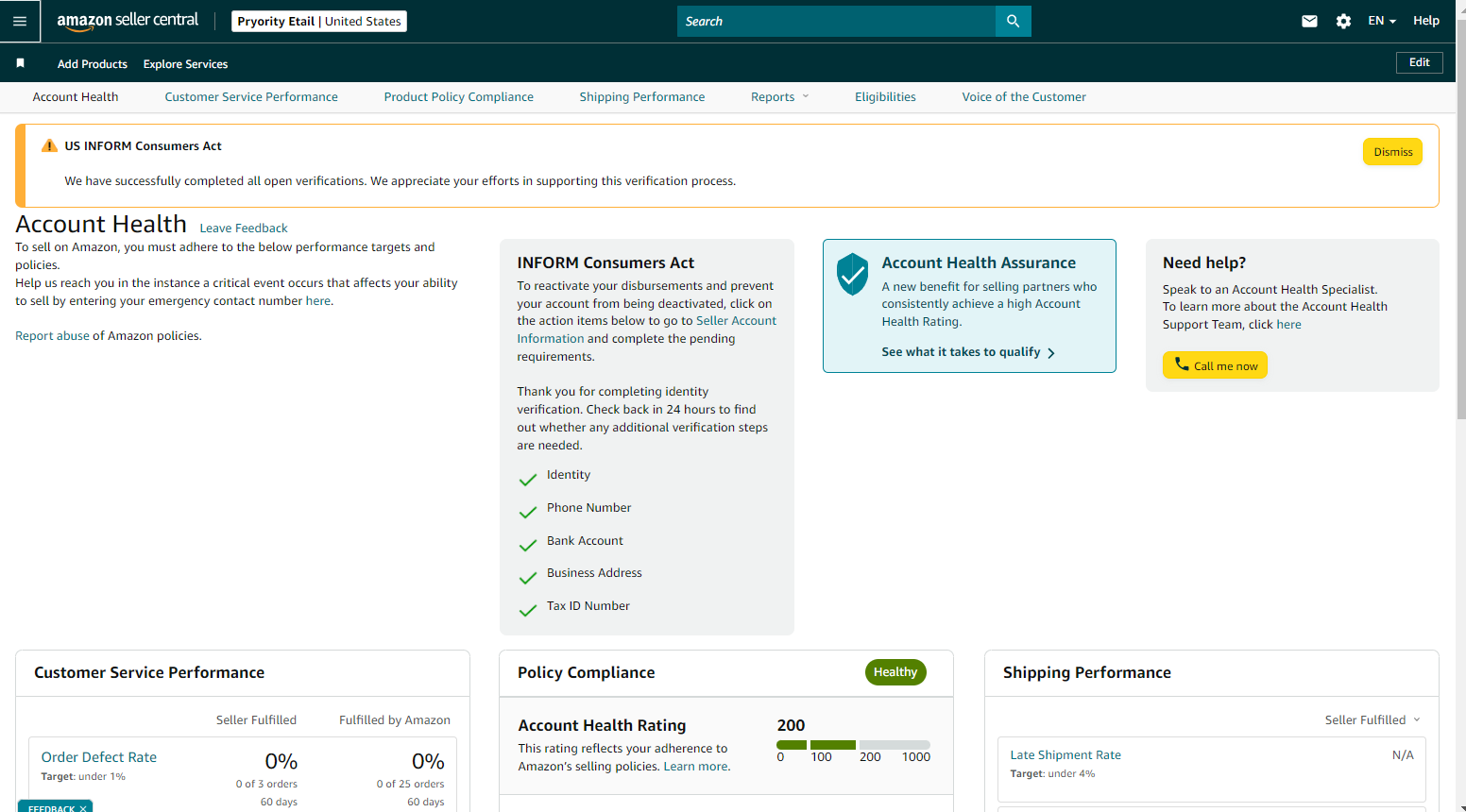1466x812 pixels.
Task: Click the checkmark next to Tax ID Number
Action: coord(528,611)
